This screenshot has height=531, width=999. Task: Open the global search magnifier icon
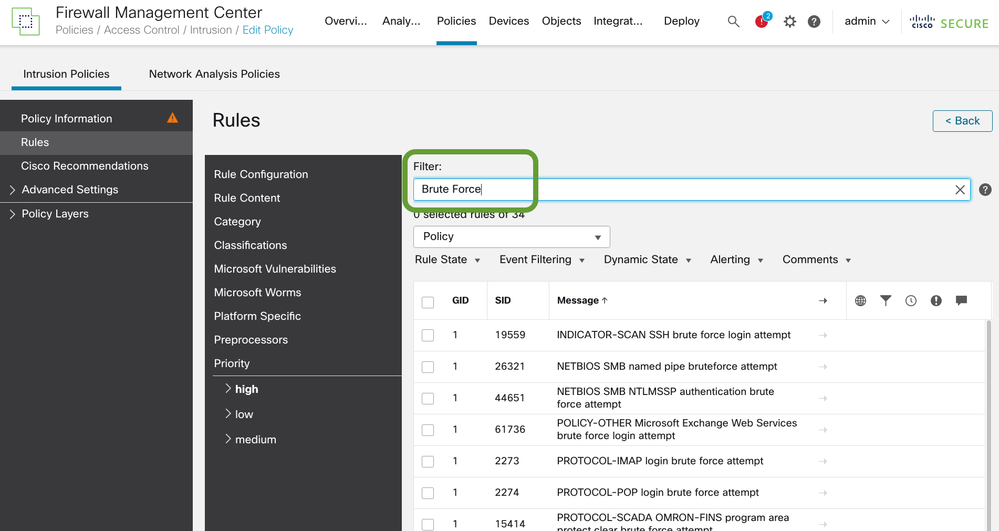point(733,22)
